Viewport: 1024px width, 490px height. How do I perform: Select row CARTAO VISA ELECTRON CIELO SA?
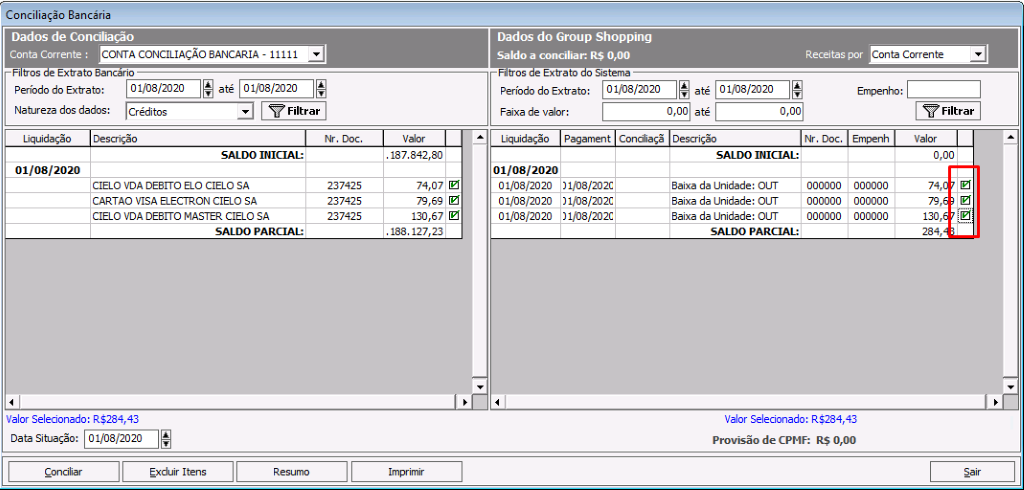pos(233,201)
